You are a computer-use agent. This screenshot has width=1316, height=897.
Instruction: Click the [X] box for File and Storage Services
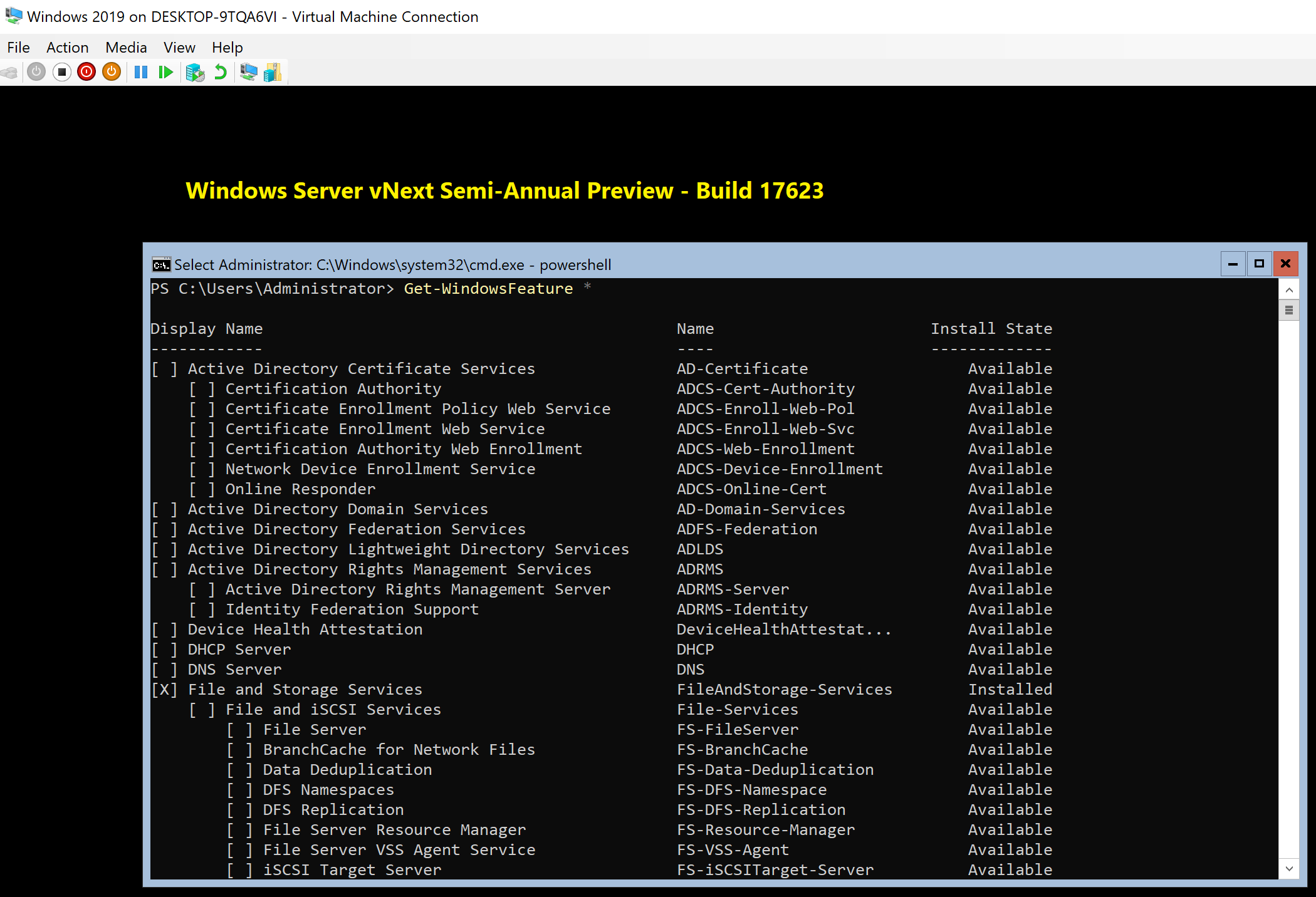point(164,690)
